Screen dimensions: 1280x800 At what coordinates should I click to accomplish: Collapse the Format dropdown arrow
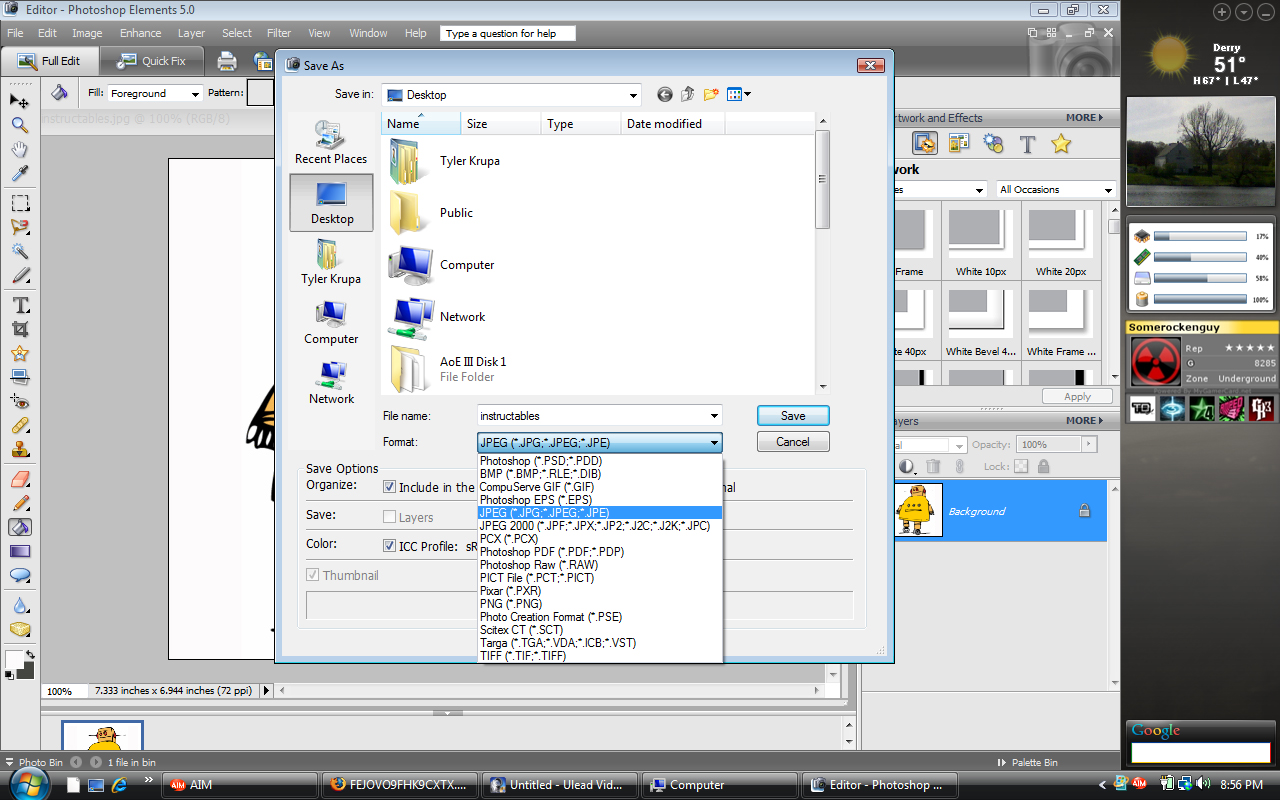714,442
